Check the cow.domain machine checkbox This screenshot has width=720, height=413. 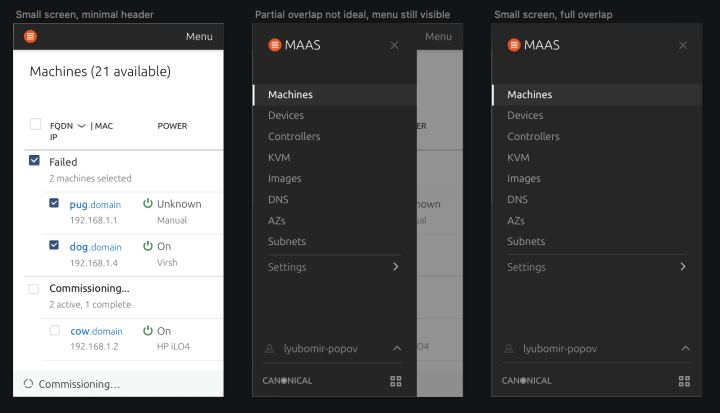55,330
